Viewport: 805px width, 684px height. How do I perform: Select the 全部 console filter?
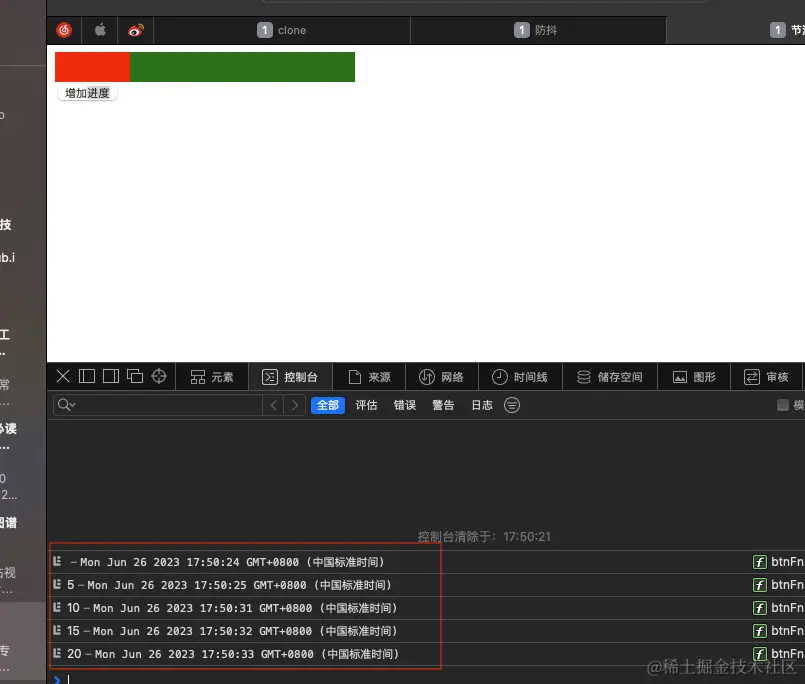[x=328, y=405]
